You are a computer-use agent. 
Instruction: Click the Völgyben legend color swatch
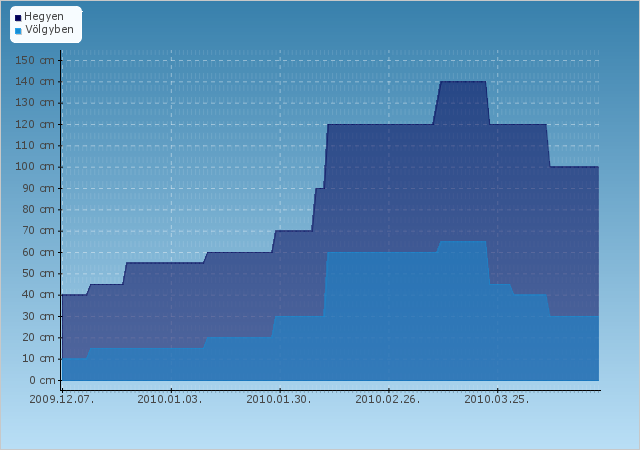click(x=18, y=31)
